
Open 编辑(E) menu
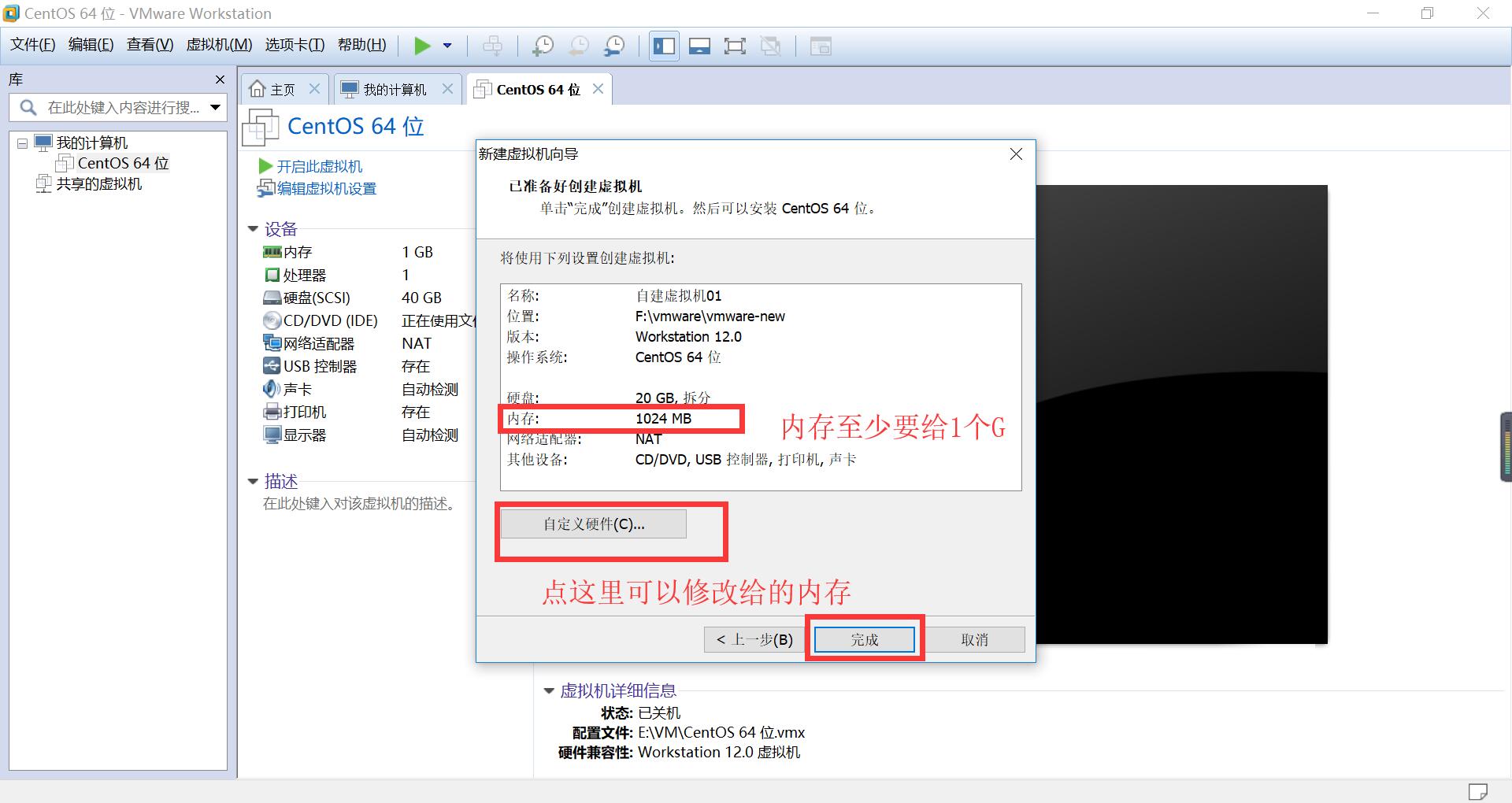click(x=91, y=45)
